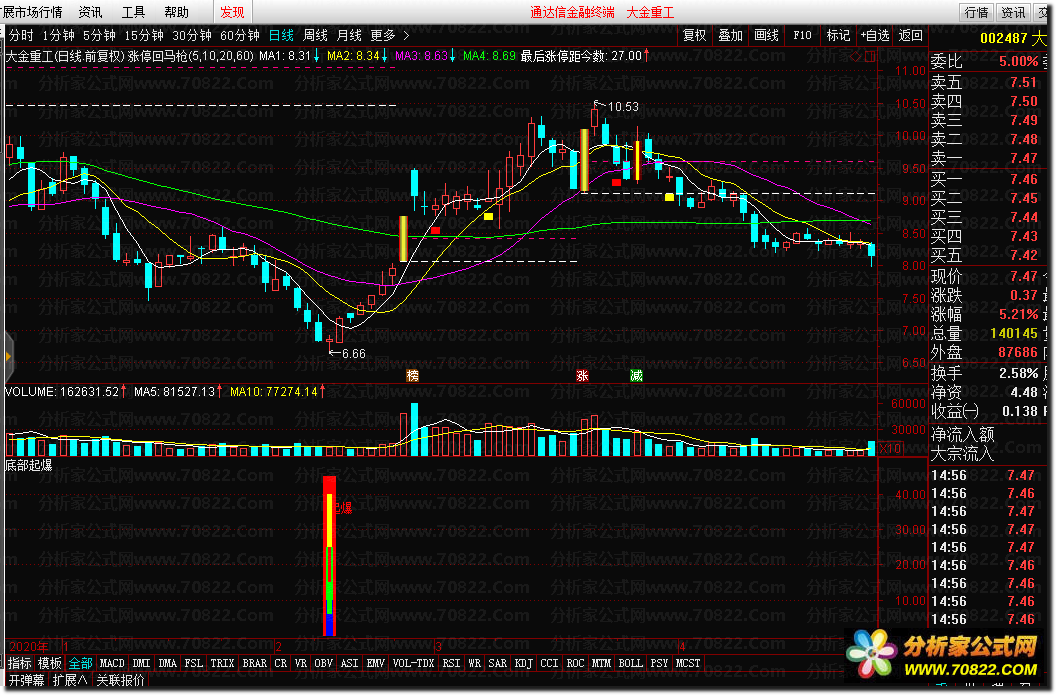Select the 指标 tab at bottom
This screenshot has width=1057, height=695.
click(x=20, y=663)
